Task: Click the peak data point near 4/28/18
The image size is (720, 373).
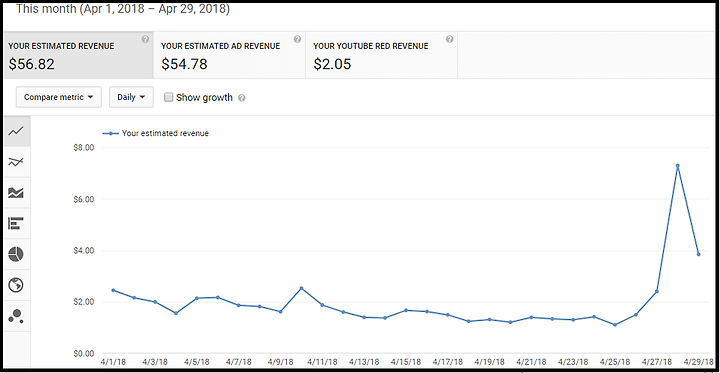Action: click(677, 166)
